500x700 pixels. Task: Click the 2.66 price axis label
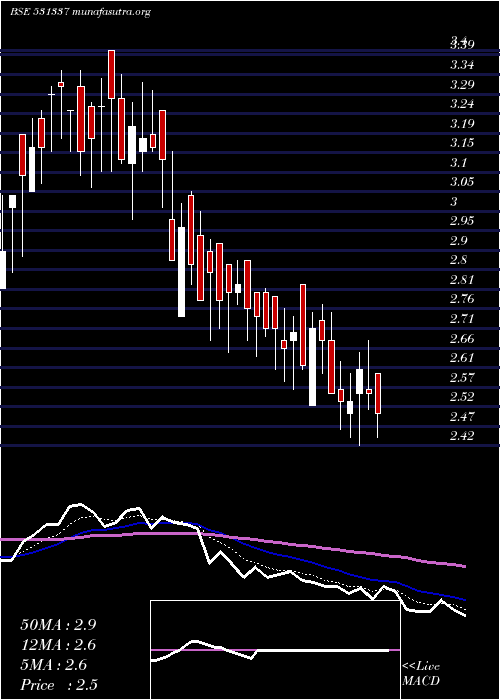click(x=462, y=339)
